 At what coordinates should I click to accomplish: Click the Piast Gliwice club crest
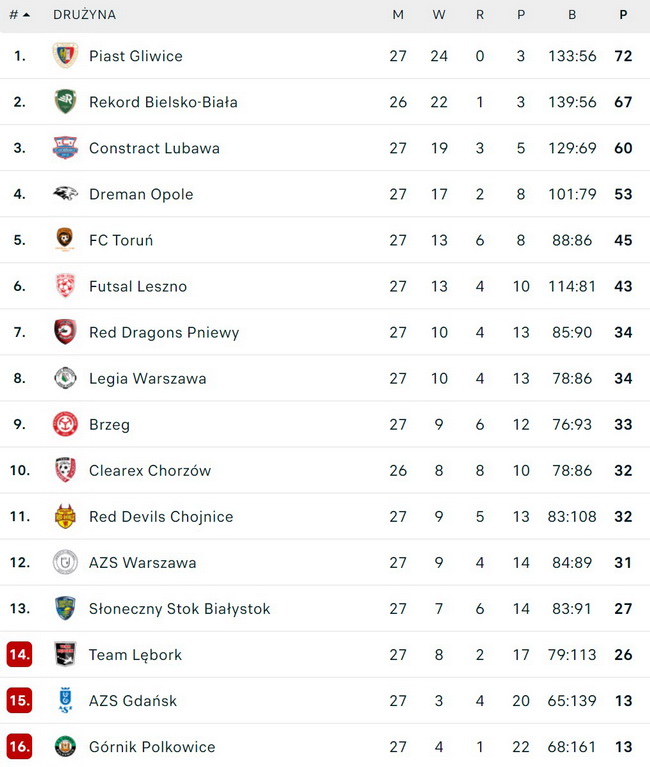65,56
